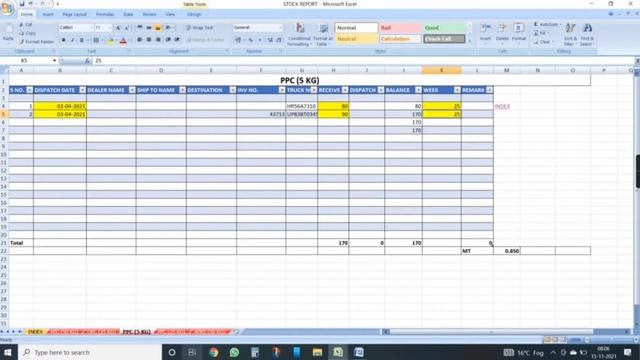Select bottom align (highlighted)
Screen dimensions: 640x360
click(158, 28)
